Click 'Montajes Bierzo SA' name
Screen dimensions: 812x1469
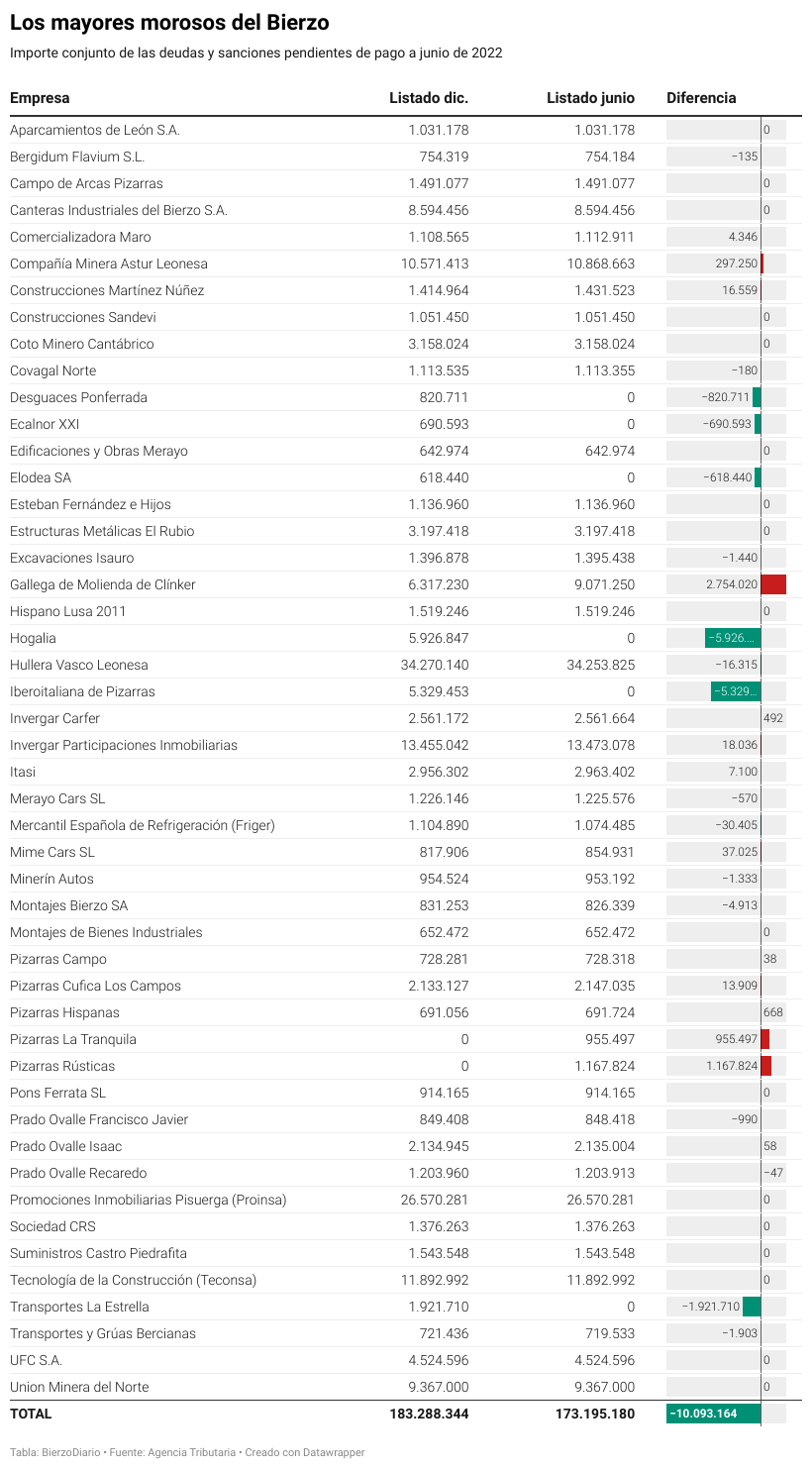[x=68, y=905]
